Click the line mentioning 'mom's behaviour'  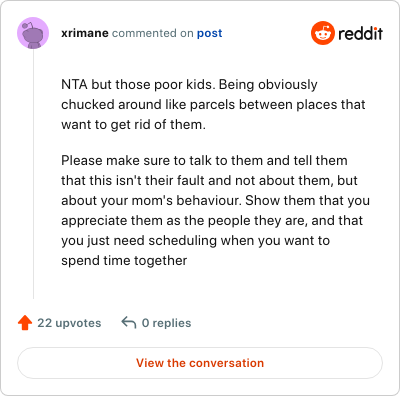[215, 201]
